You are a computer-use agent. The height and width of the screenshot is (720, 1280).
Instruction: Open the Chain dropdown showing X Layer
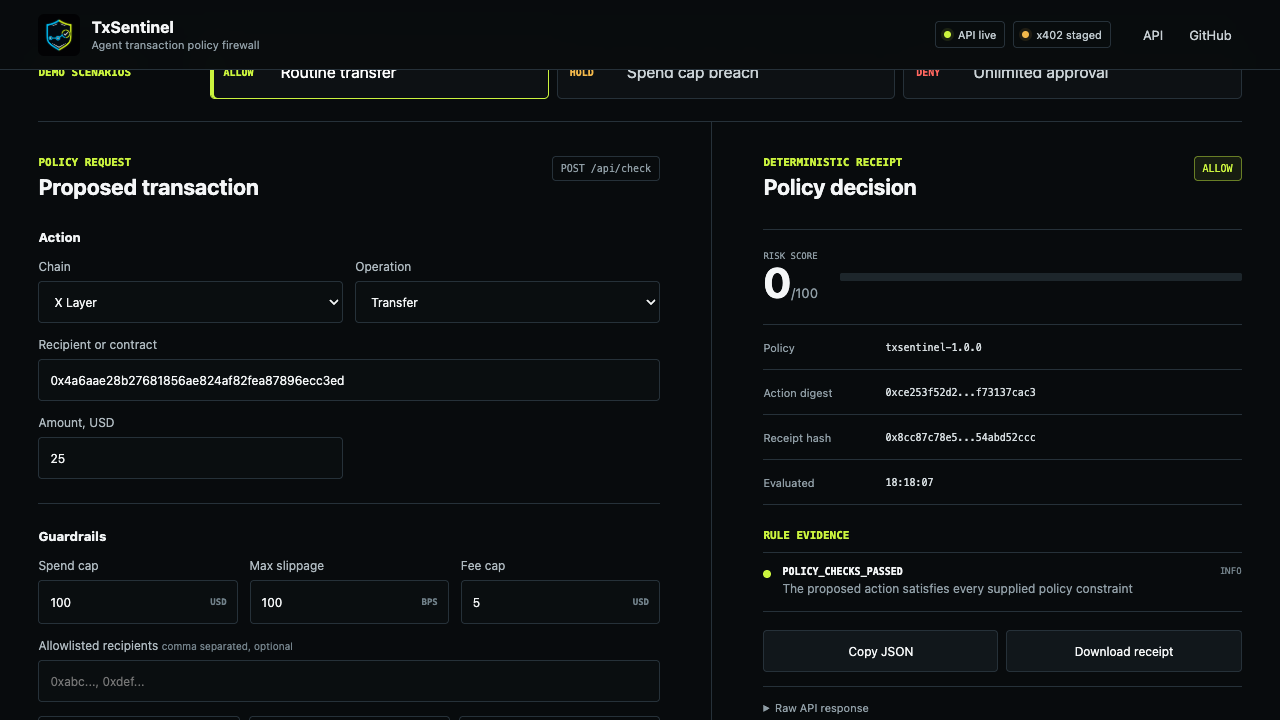190,302
